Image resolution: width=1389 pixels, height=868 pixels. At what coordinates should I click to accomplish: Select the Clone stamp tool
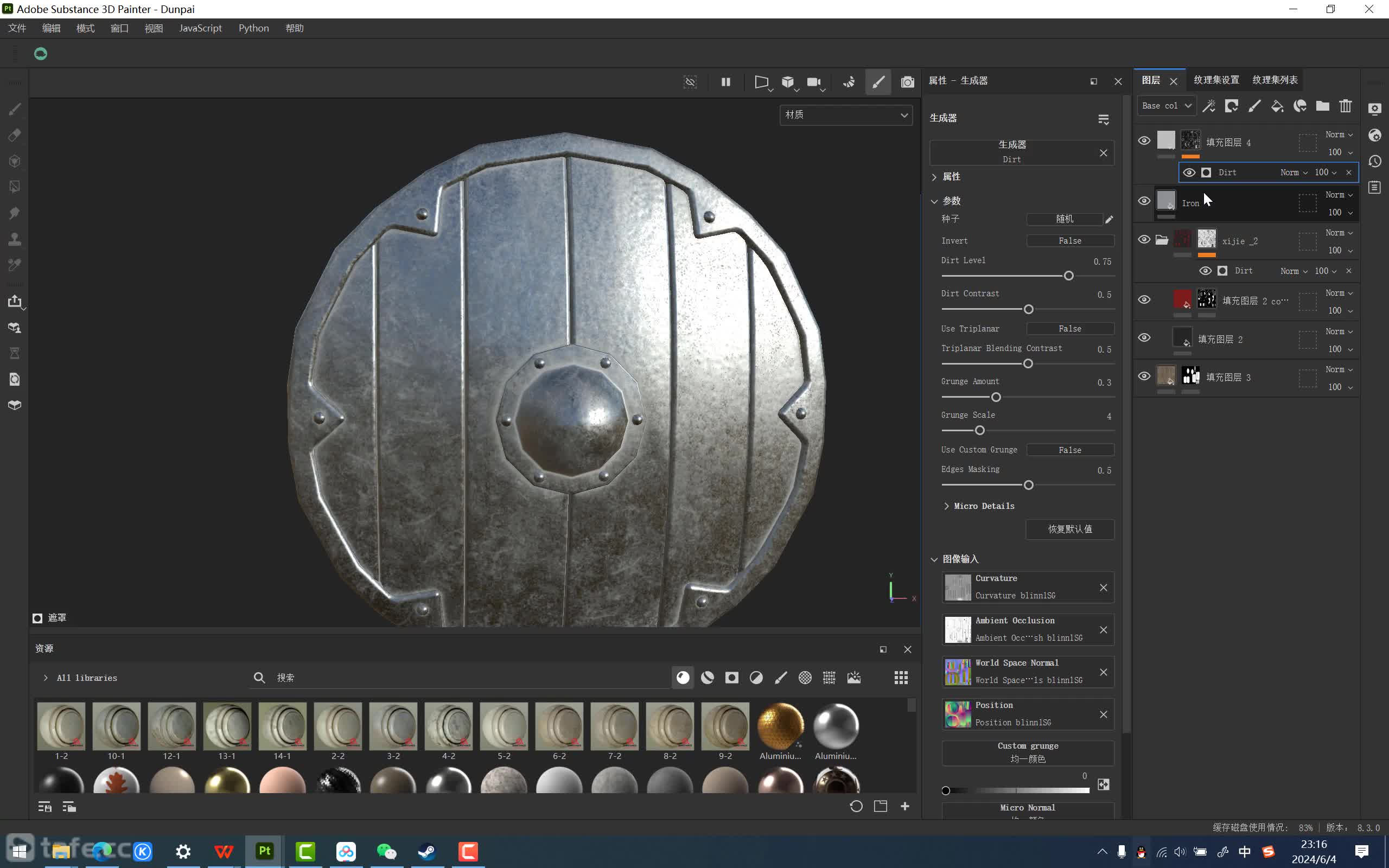pyautogui.click(x=15, y=239)
